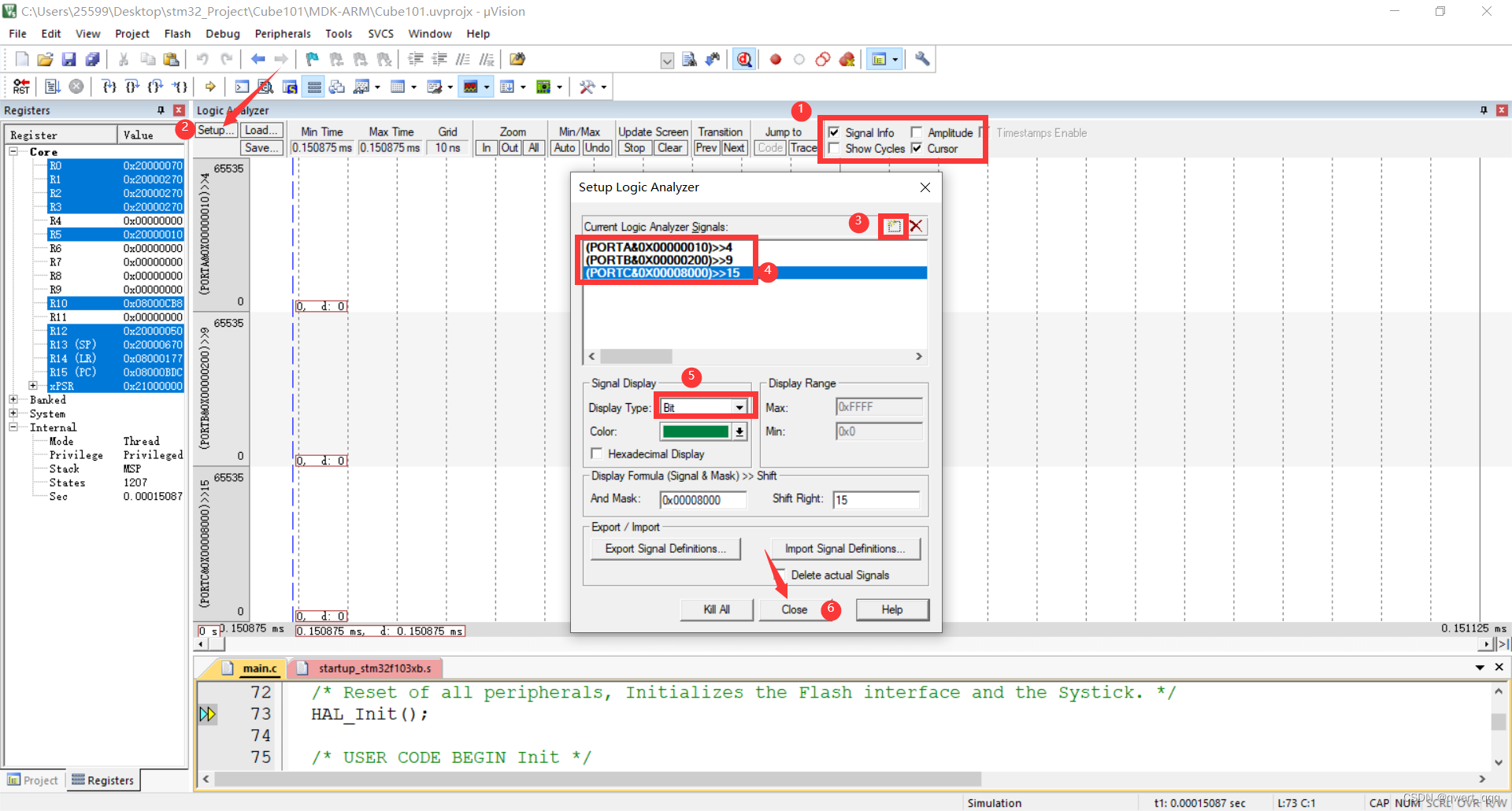This screenshot has width=1512, height=811.
Task: Click the Logic Analyzer window icon
Action: pos(471,87)
